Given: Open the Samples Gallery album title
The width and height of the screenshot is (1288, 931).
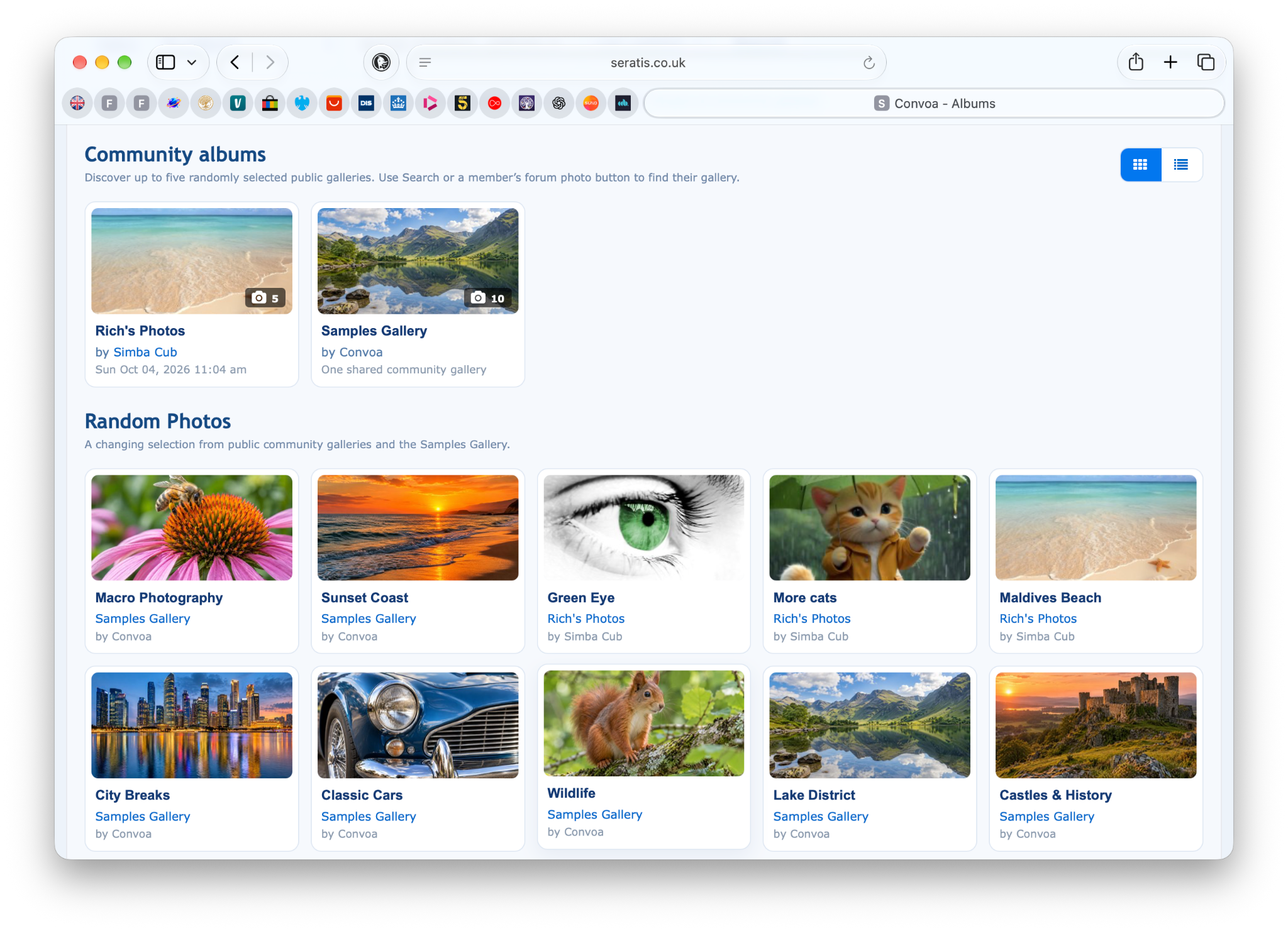Looking at the screenshot, I should tap(374, 331).
